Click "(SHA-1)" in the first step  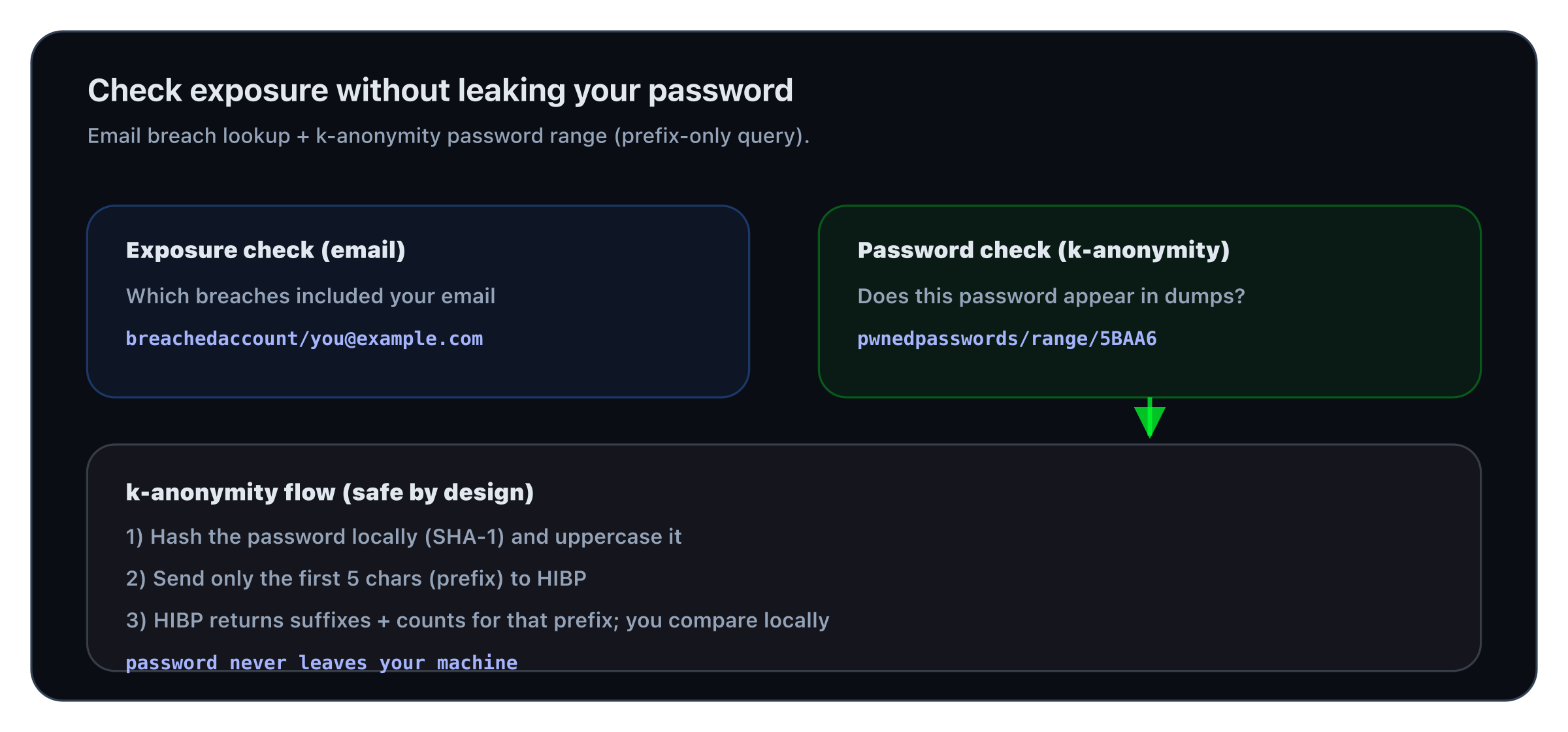point(464,537)
